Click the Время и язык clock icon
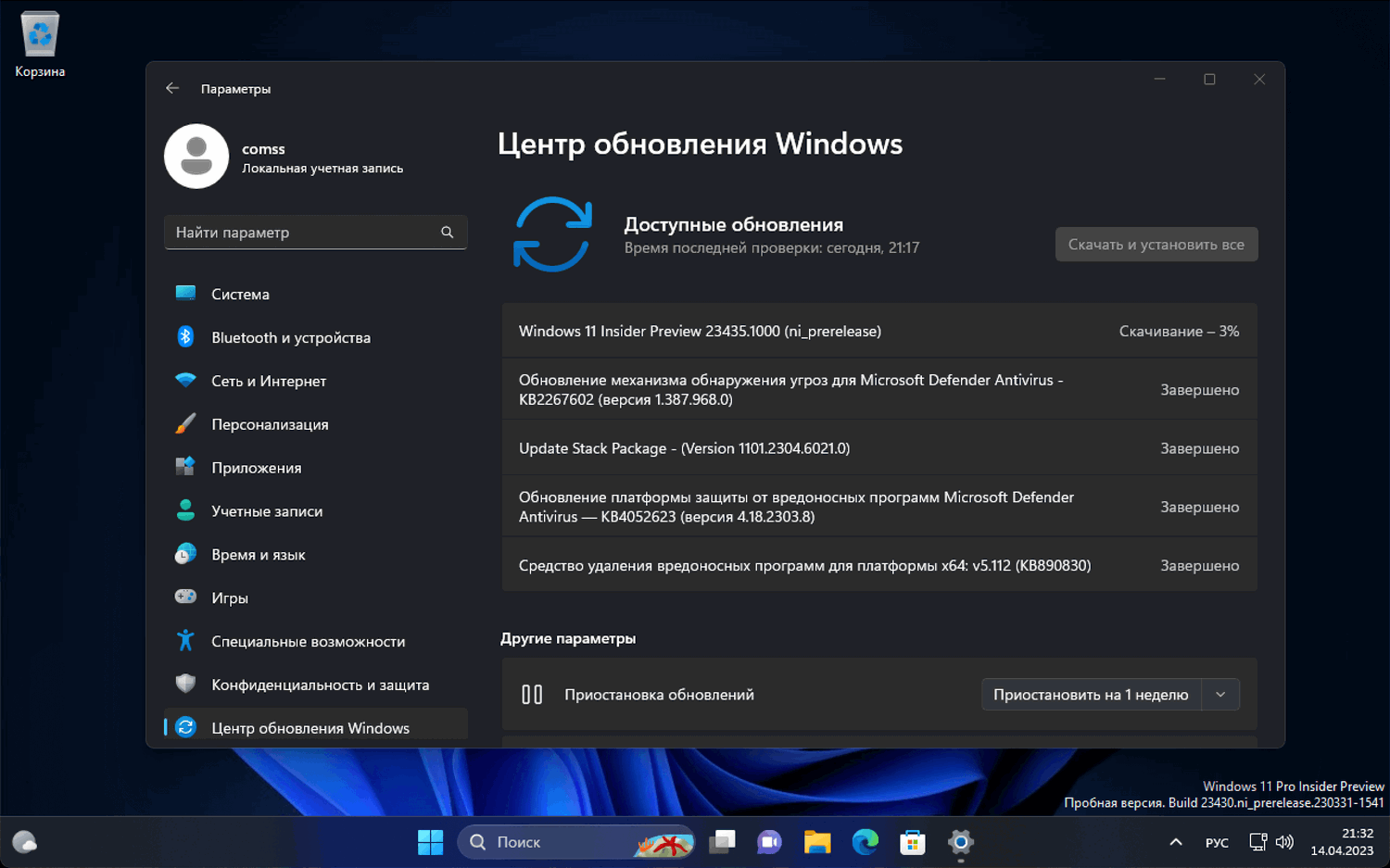Viewport: 1390px width, 868px height. (185, 554)
